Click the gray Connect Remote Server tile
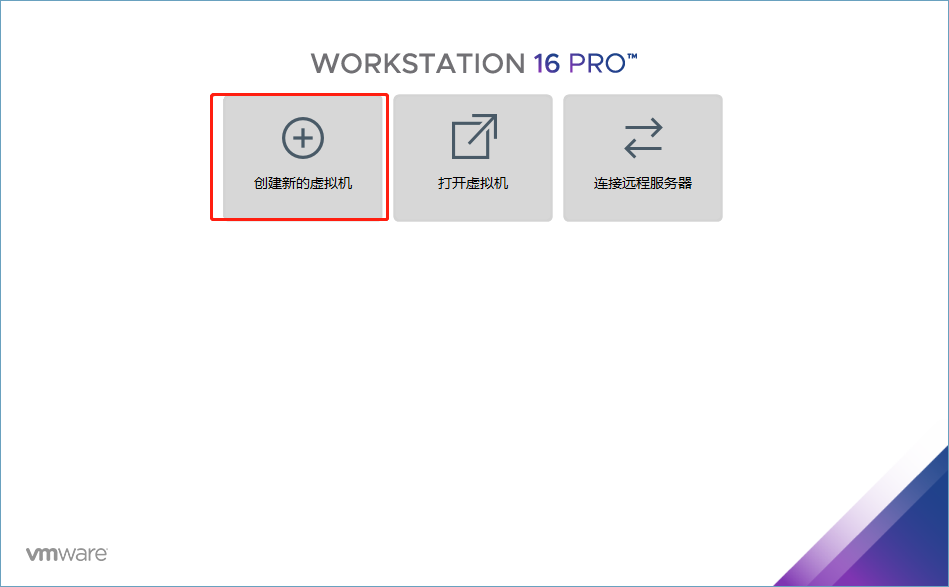This screenshot has height=587, width=949. click(643, 158)
